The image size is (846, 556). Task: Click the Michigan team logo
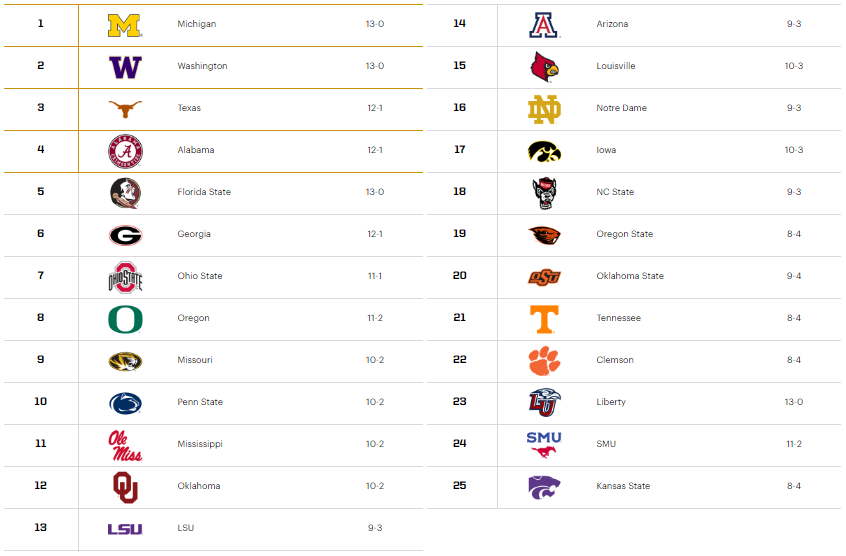(125, 24)
